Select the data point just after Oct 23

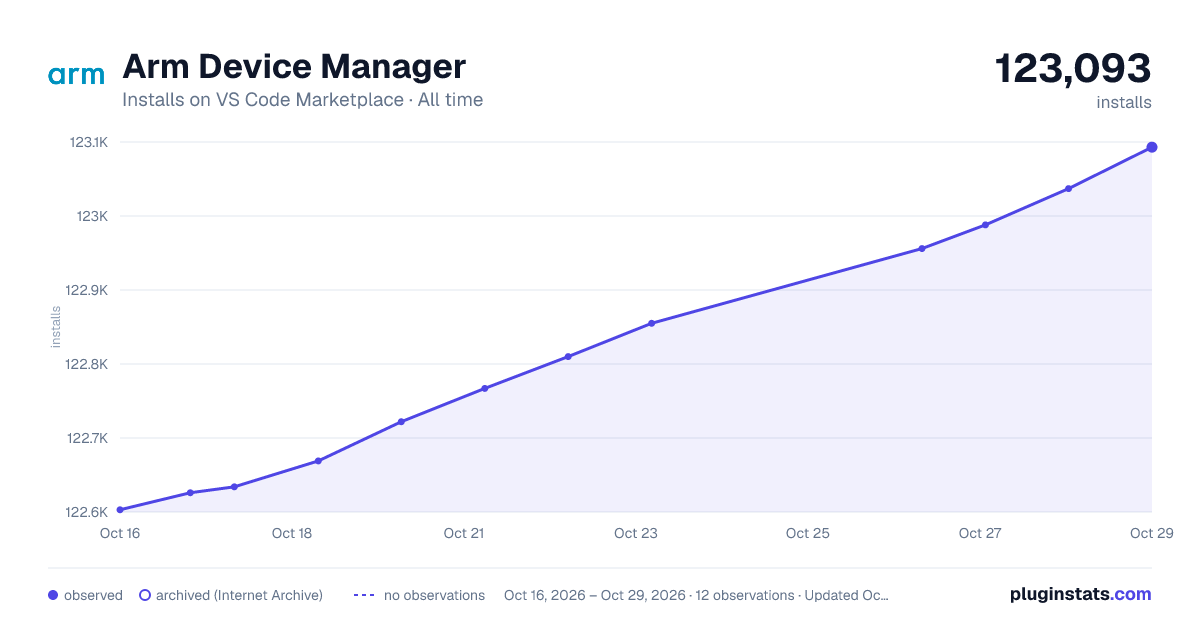651,323
